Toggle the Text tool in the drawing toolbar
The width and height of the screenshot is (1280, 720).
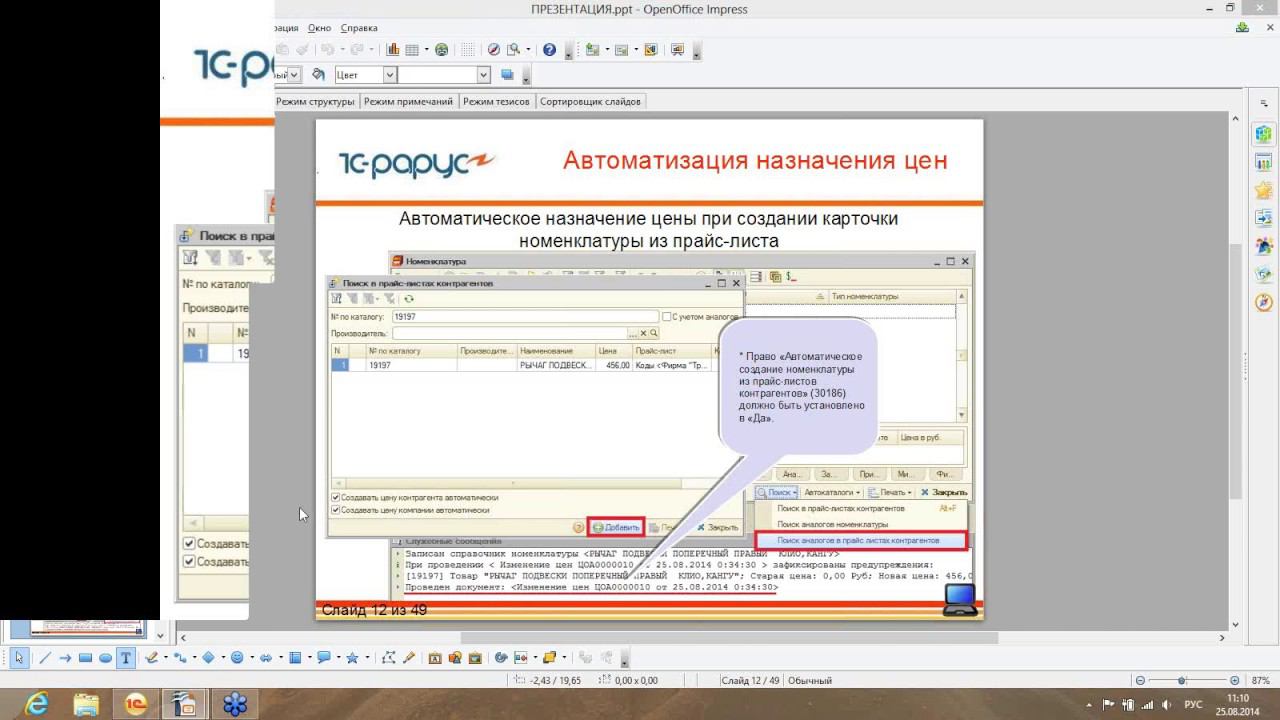pos(126,658)
